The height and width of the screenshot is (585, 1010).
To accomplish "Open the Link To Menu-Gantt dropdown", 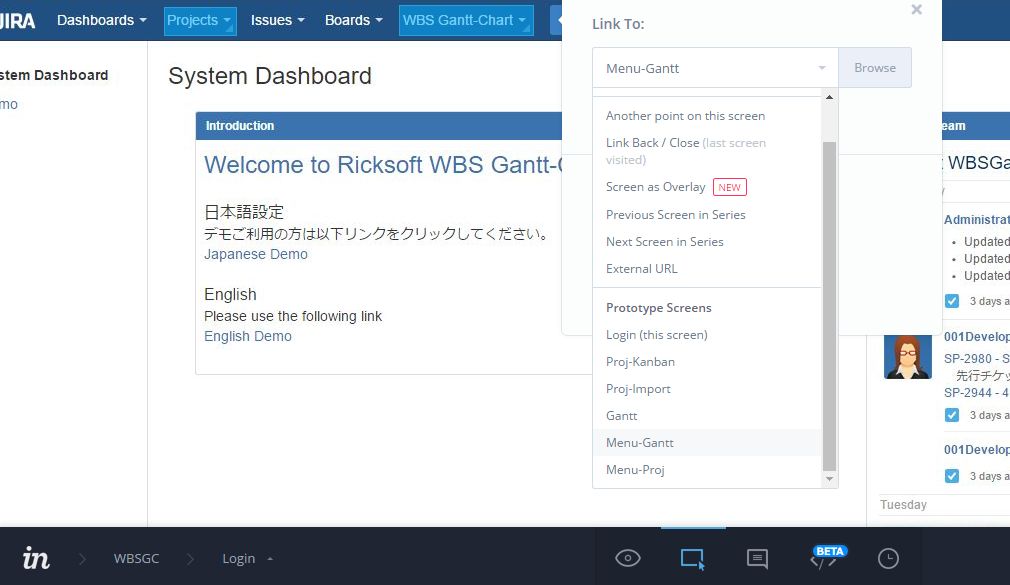I will pos(715,68).
